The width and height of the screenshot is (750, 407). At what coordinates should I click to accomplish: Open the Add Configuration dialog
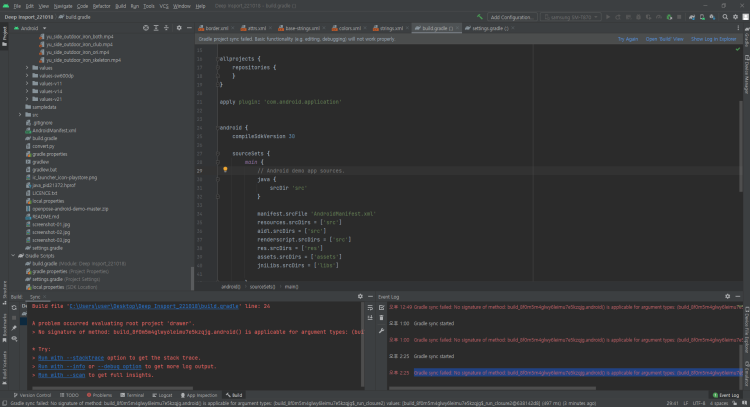[511, 17]
